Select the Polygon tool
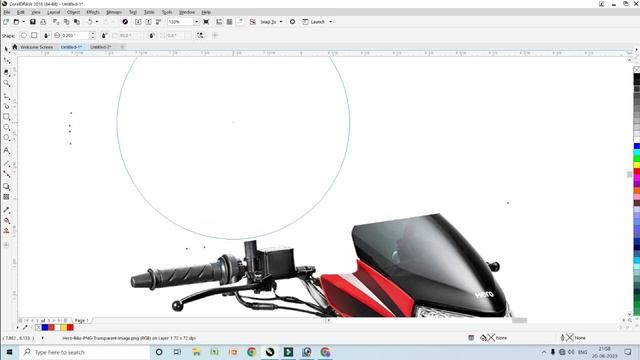640x360 pixels. pyautogui.click(x=7, y=138)
